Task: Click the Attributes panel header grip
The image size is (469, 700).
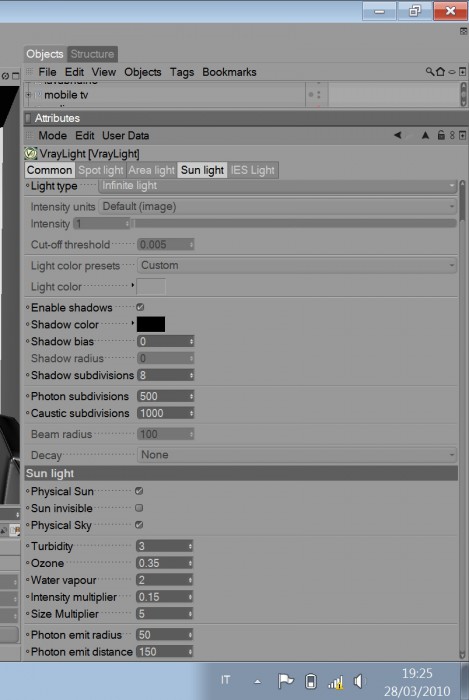Action: [29, 118]
